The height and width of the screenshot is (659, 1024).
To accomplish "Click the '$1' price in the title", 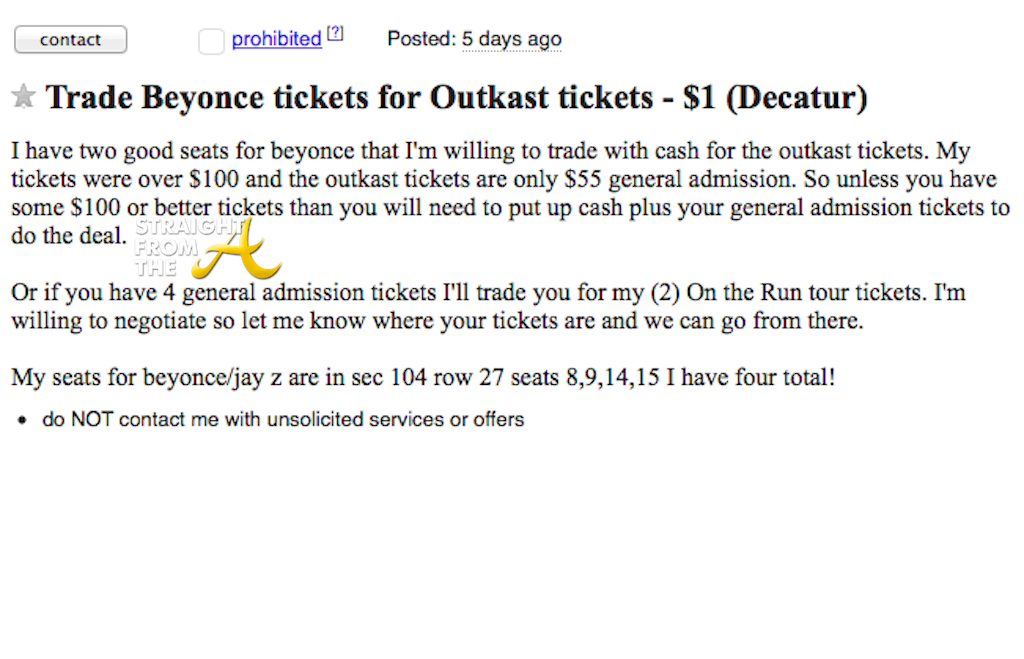I will click(705, 98).
